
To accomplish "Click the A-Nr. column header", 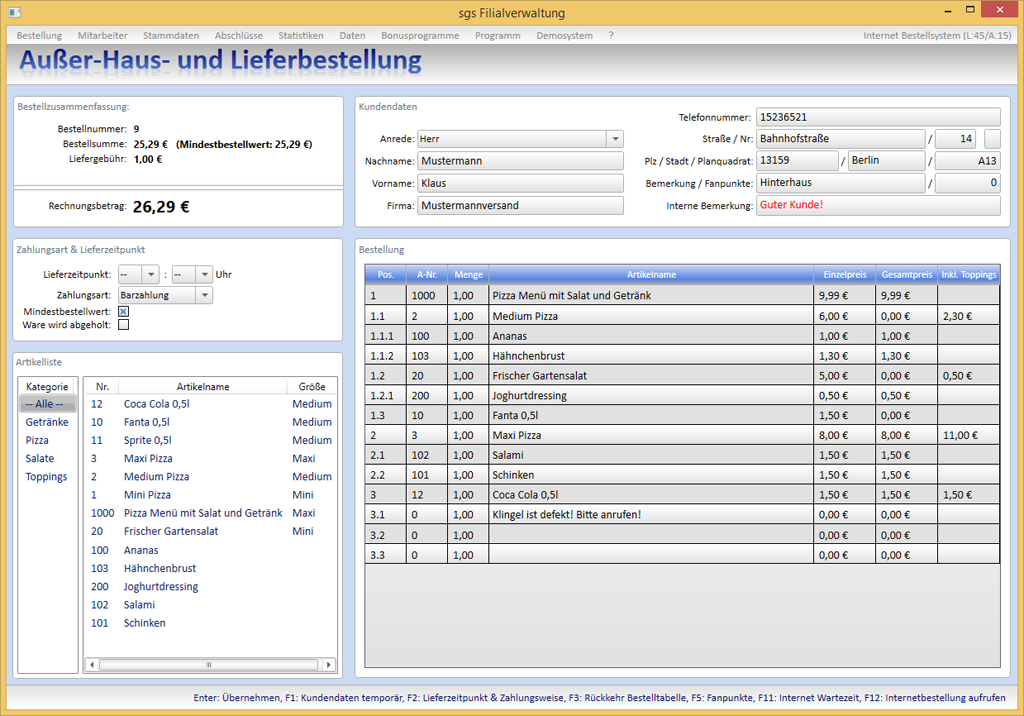I will (x=427, y=274).
